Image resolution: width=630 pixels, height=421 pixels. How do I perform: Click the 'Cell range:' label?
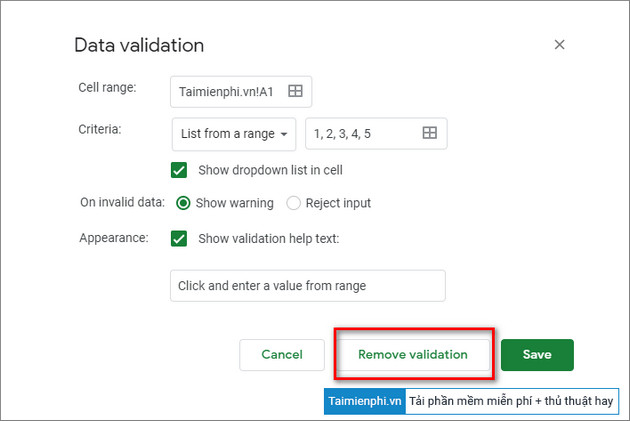(x=107, y=87)
